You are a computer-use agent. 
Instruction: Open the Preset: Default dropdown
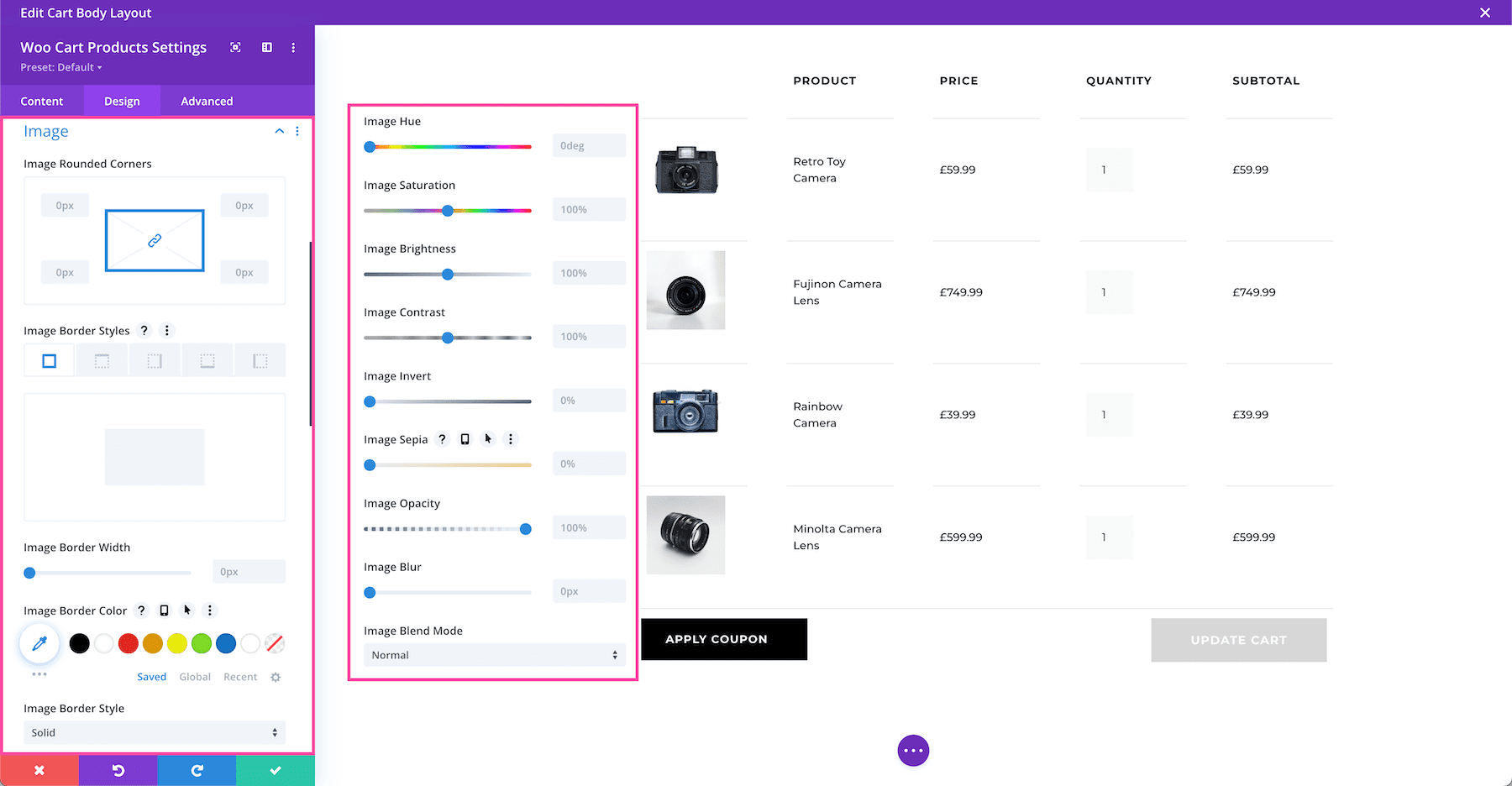60,67
